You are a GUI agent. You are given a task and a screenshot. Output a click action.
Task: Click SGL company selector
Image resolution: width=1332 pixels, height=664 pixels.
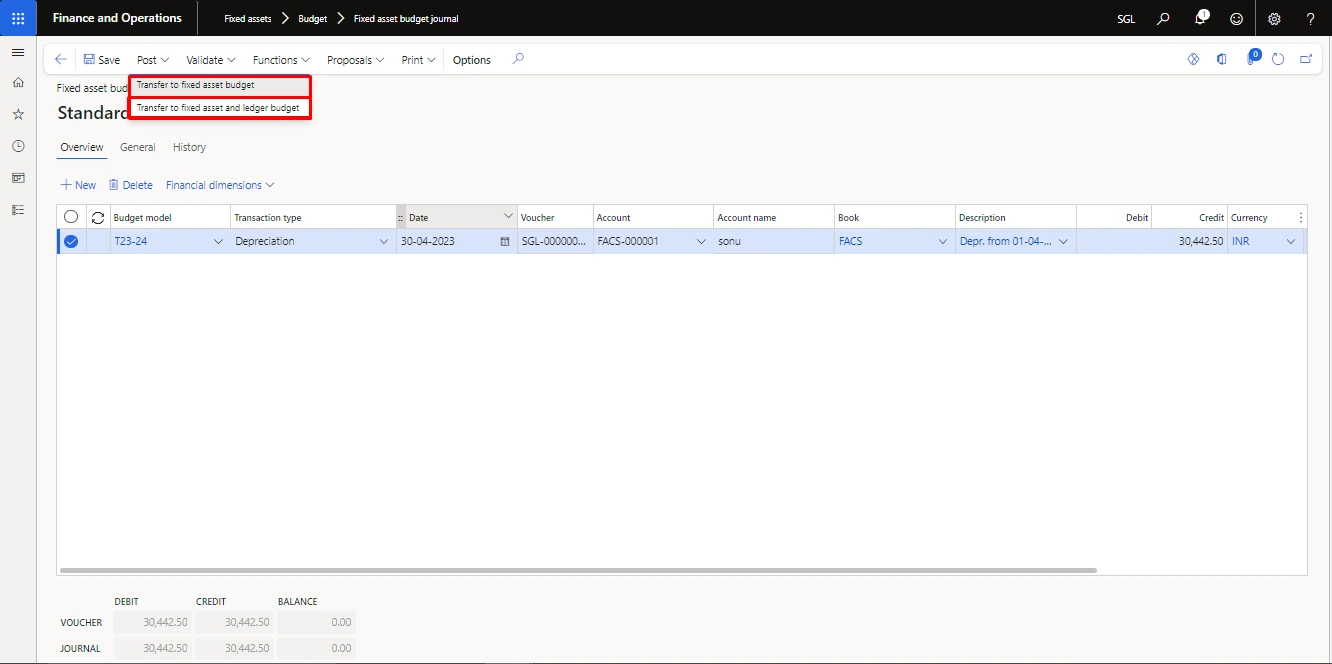(1126, 18)
